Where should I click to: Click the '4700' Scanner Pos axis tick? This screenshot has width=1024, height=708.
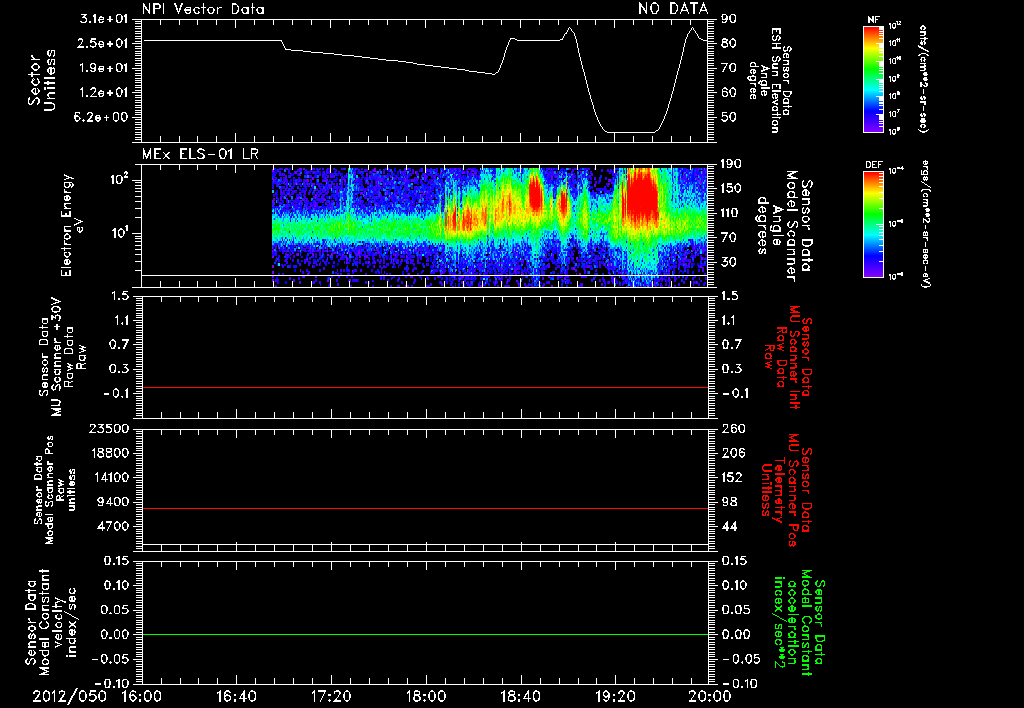tap(113, 526)
